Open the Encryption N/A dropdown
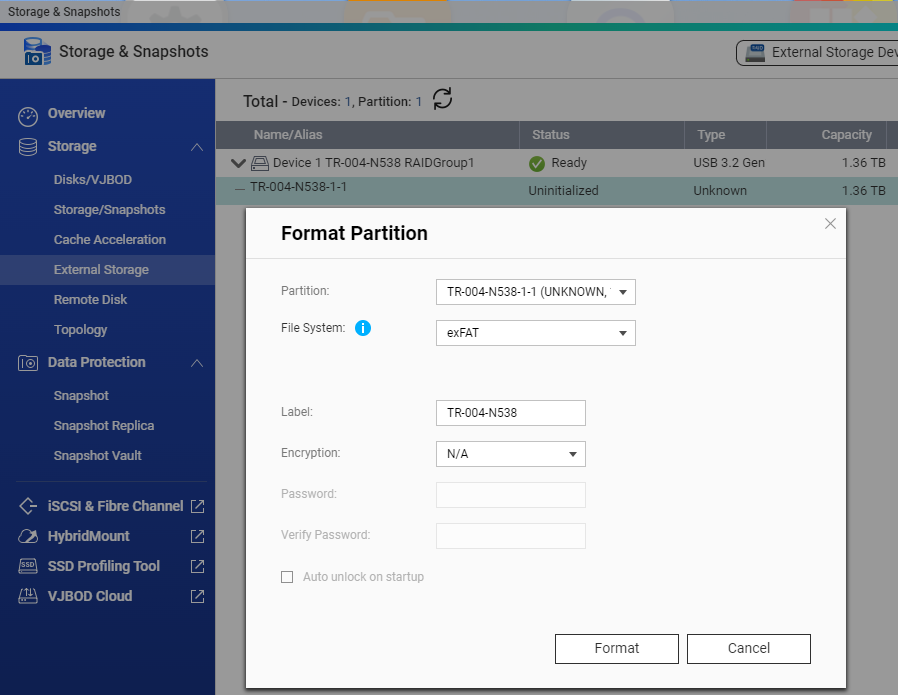 pyautogui.click(x=510, y=454)
